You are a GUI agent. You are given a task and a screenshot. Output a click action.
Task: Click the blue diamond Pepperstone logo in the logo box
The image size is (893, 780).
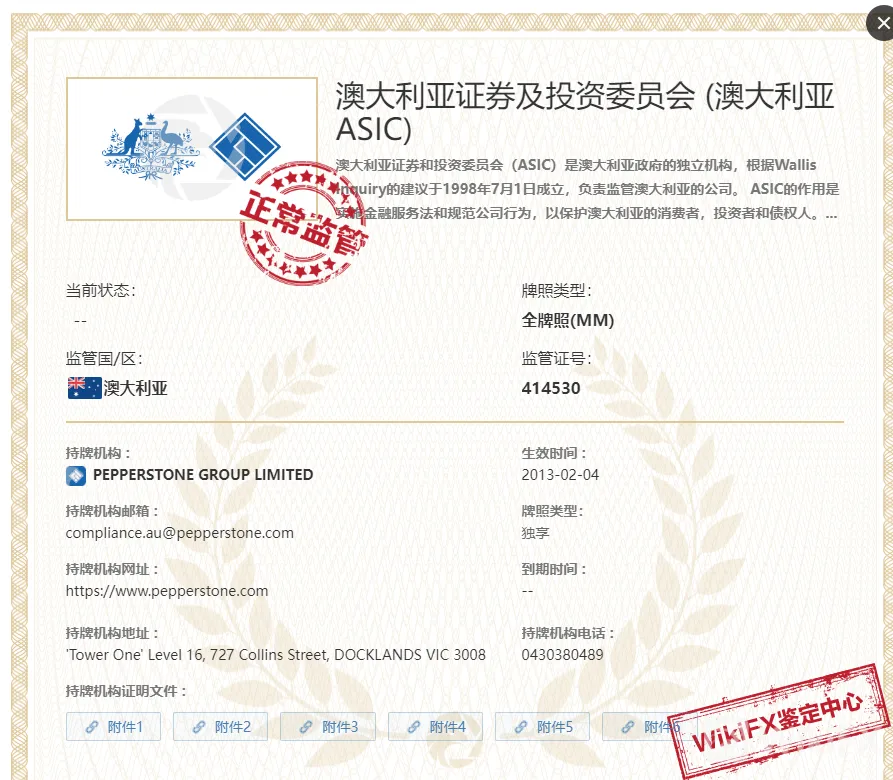(x=245, y=146)
